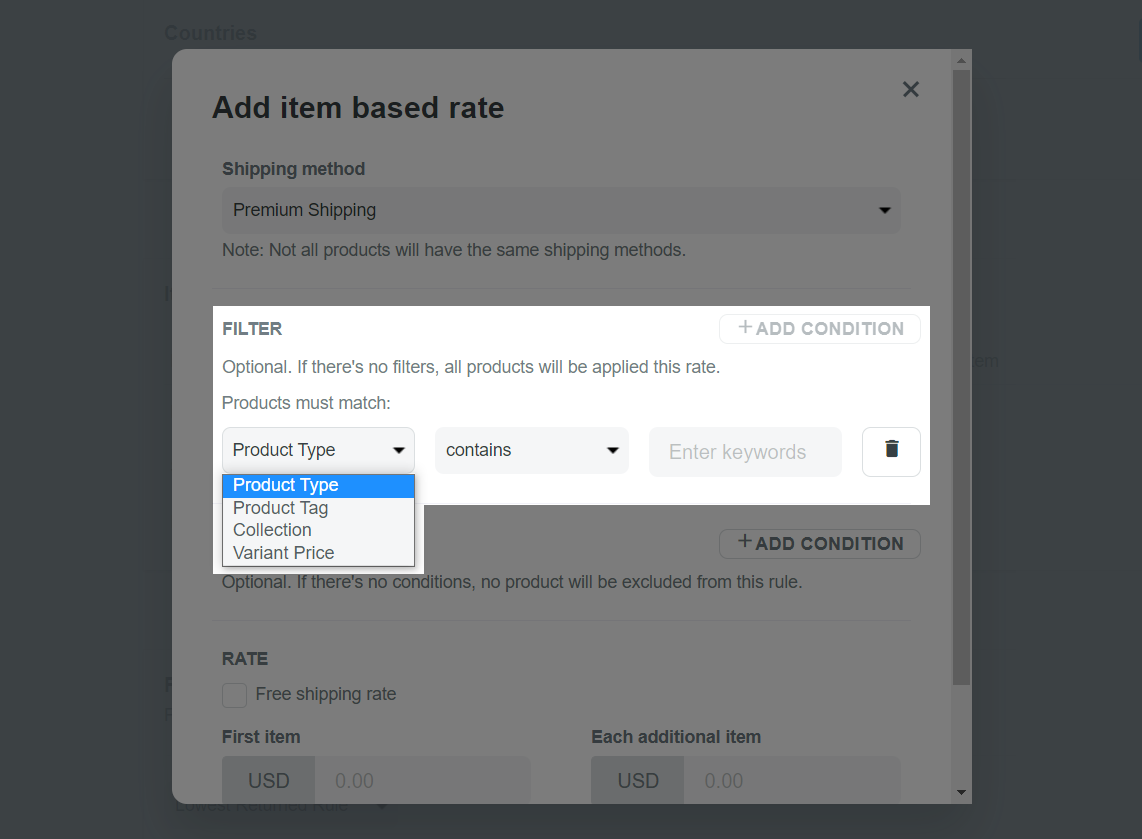Click the First item price field
Screen dimensions: 1142x839
pos(422,781)
